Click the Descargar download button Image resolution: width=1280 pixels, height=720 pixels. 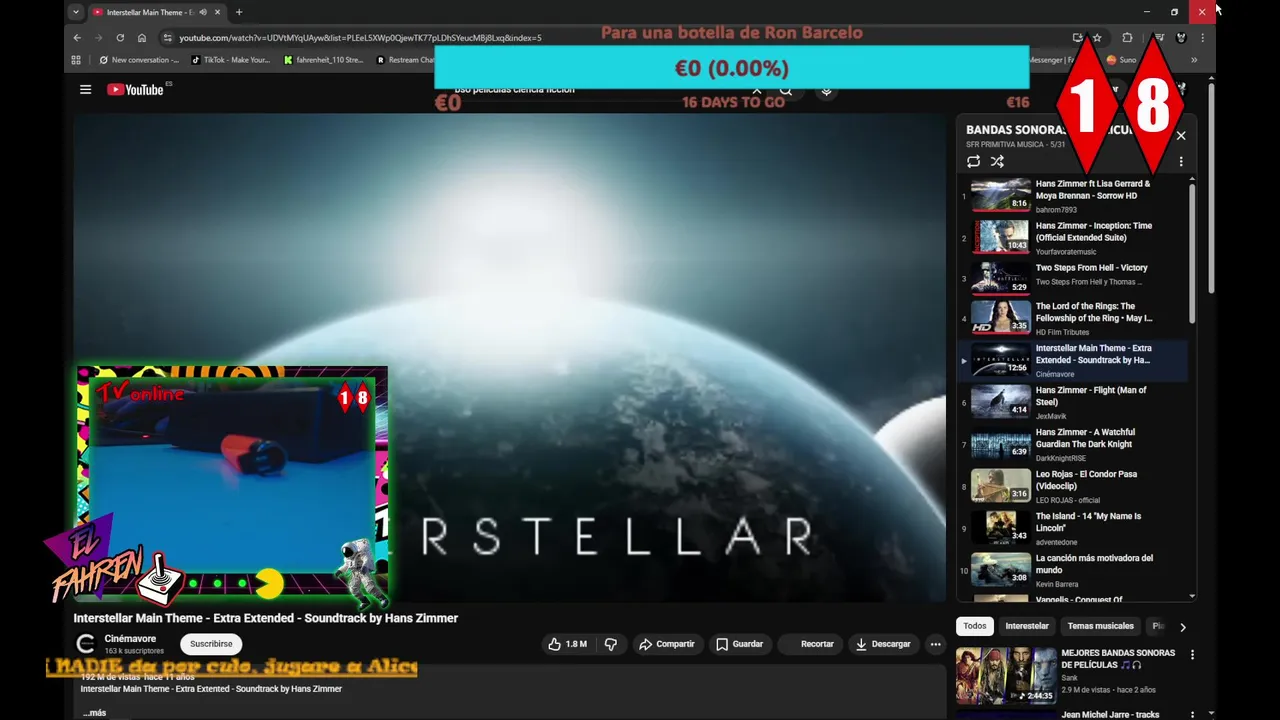pyautogui.click(x=884, y=644)
